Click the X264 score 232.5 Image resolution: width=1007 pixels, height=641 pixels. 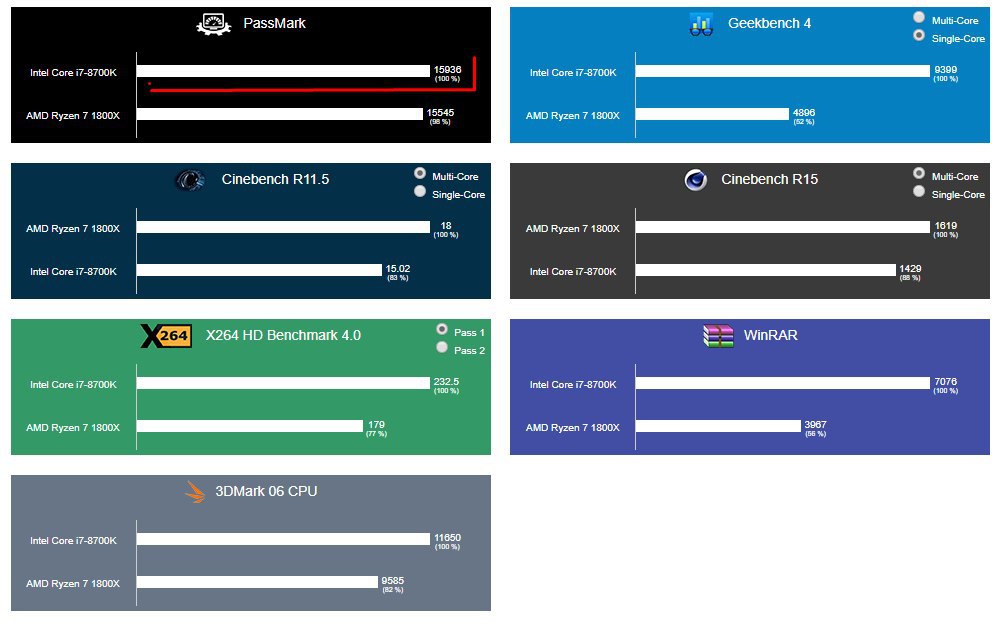pyautogui.click(x=446, y=382)
